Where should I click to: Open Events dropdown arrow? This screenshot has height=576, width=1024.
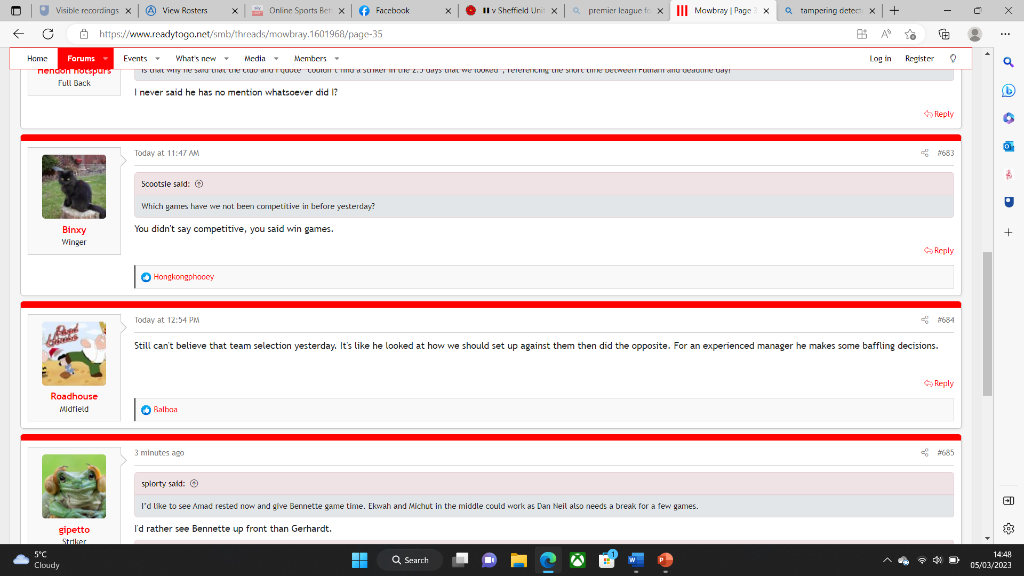(157, 59)
